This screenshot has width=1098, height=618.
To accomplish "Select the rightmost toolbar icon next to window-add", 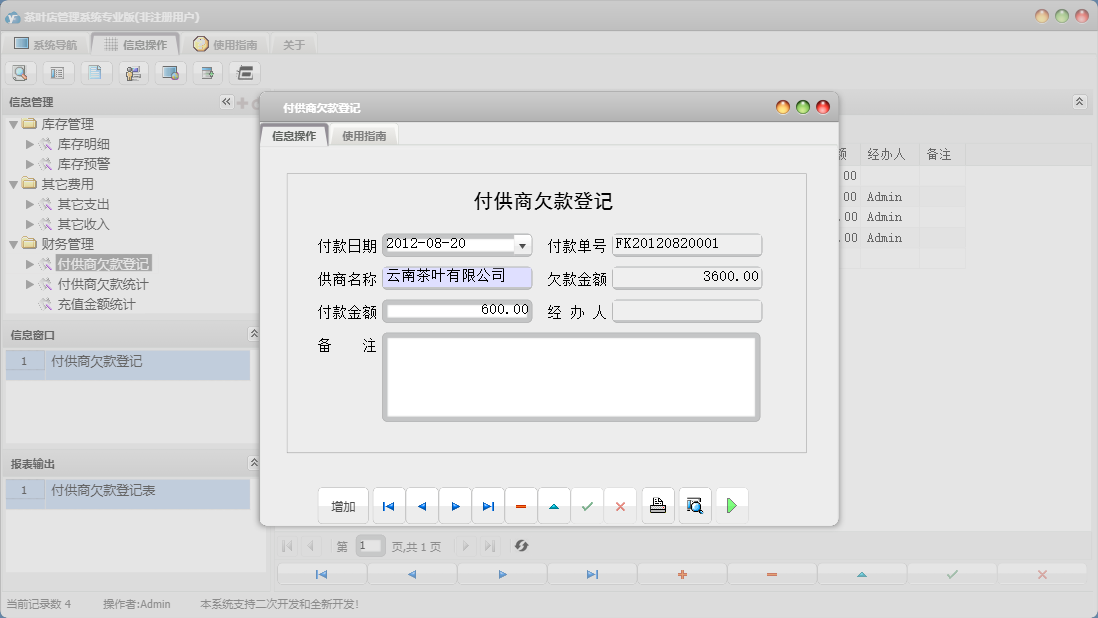I will tap(243, 72).
